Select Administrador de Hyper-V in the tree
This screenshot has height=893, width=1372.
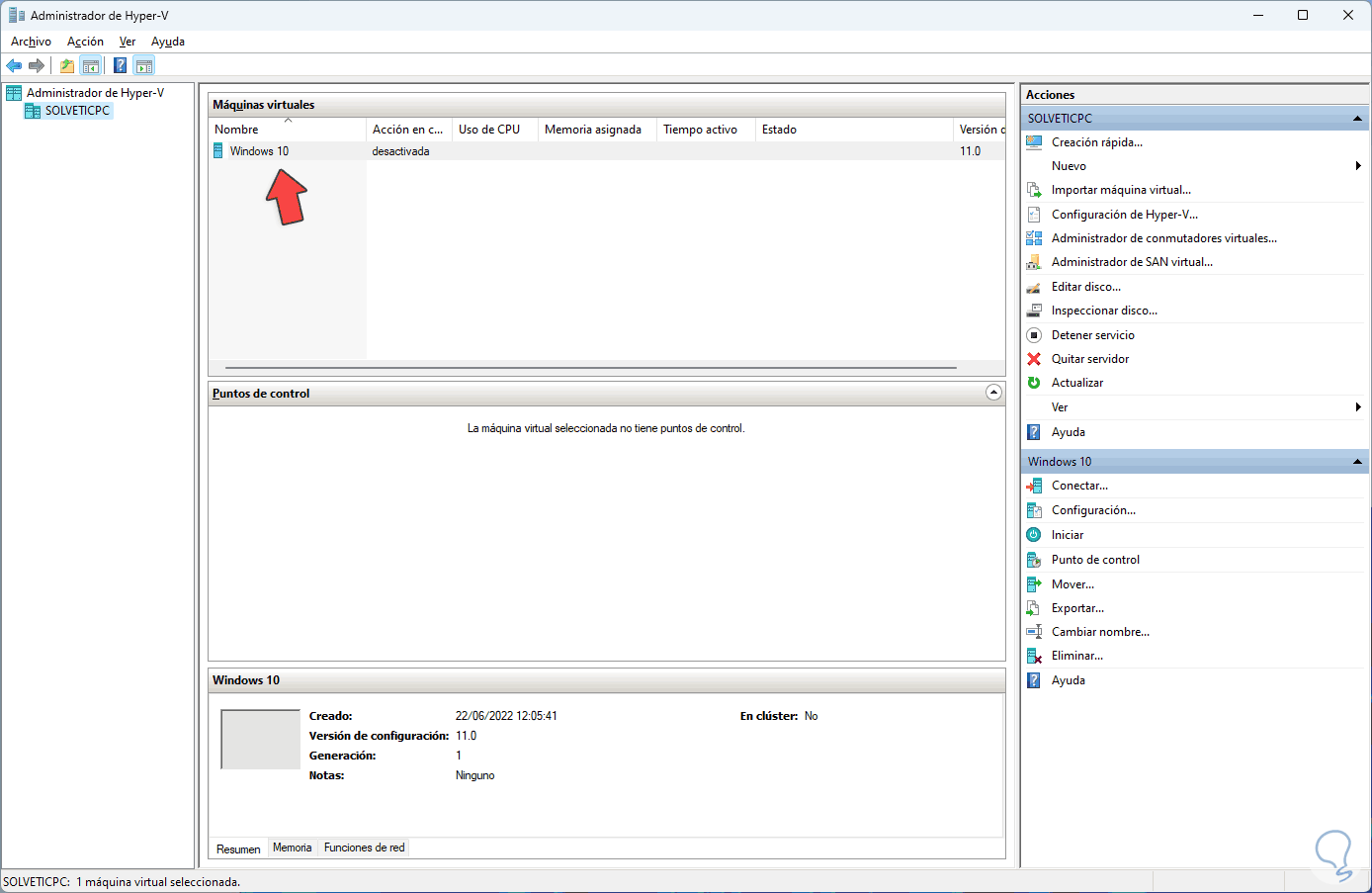pos(95,93)
